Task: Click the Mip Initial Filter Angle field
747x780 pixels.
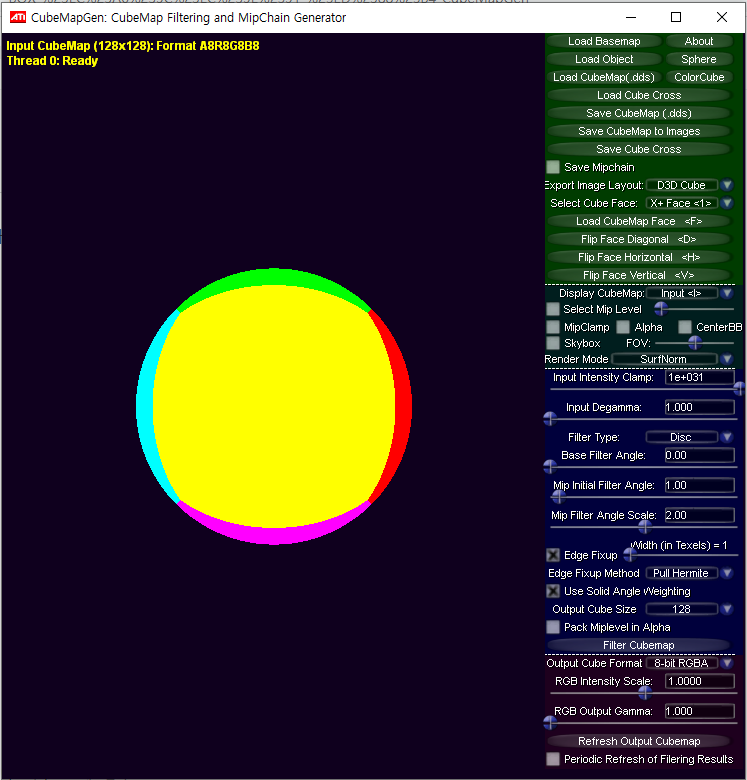Action: tap(699, 485)
